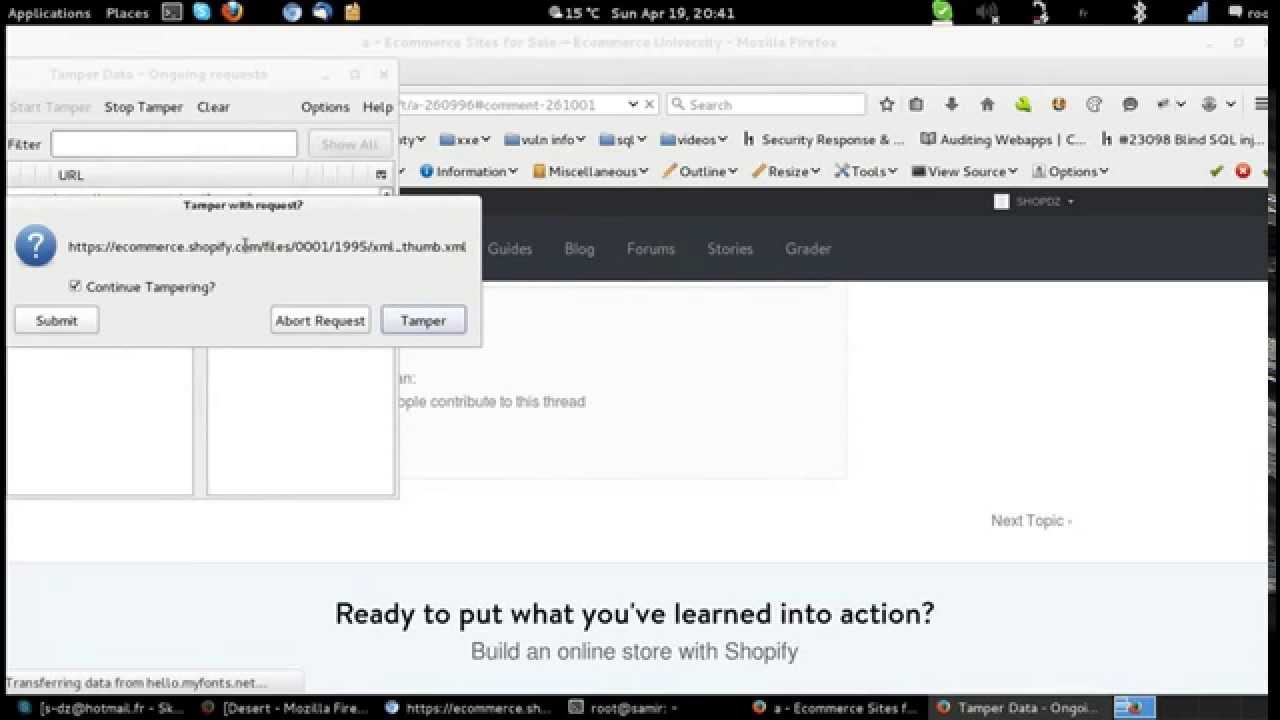Open the Blog navigation link
Image resolution: width=1280 pixels, height=720 pixels.
pyautogui.click(x=579, y=249)
